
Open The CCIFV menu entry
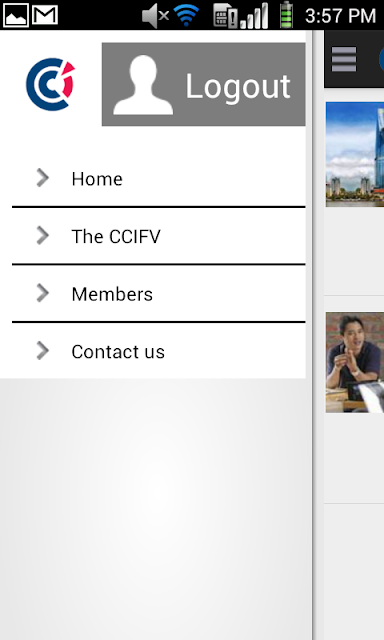pyautogui.click(x=159, y=236)
